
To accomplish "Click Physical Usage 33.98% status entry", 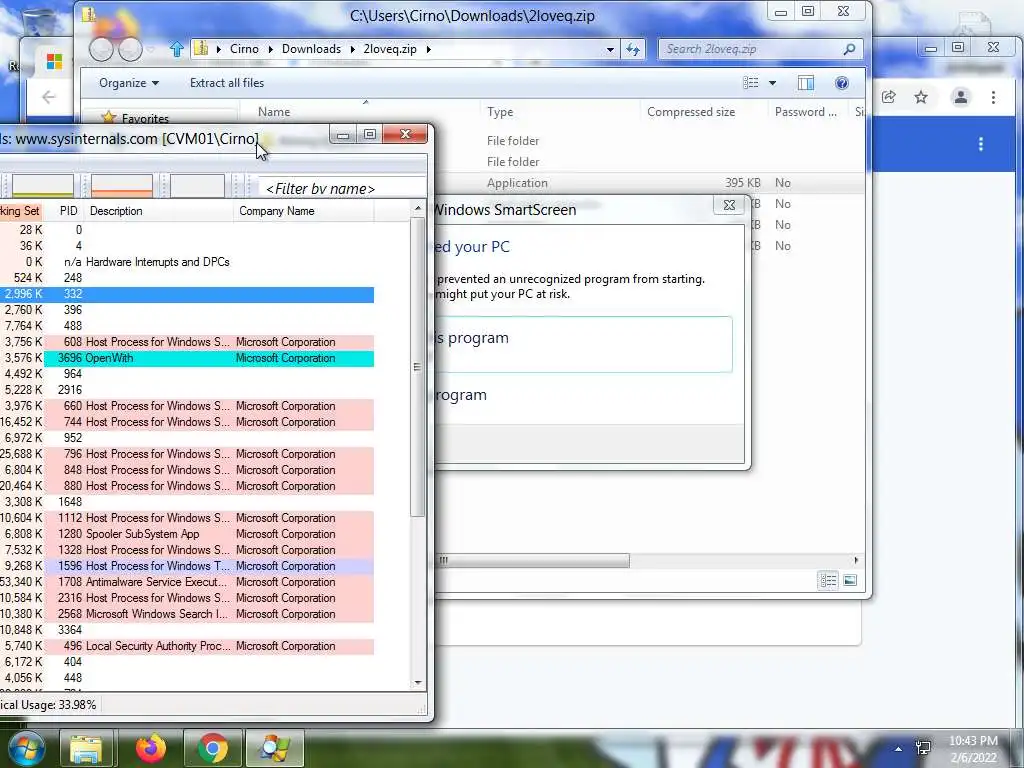I will click(x=48, y=705).
